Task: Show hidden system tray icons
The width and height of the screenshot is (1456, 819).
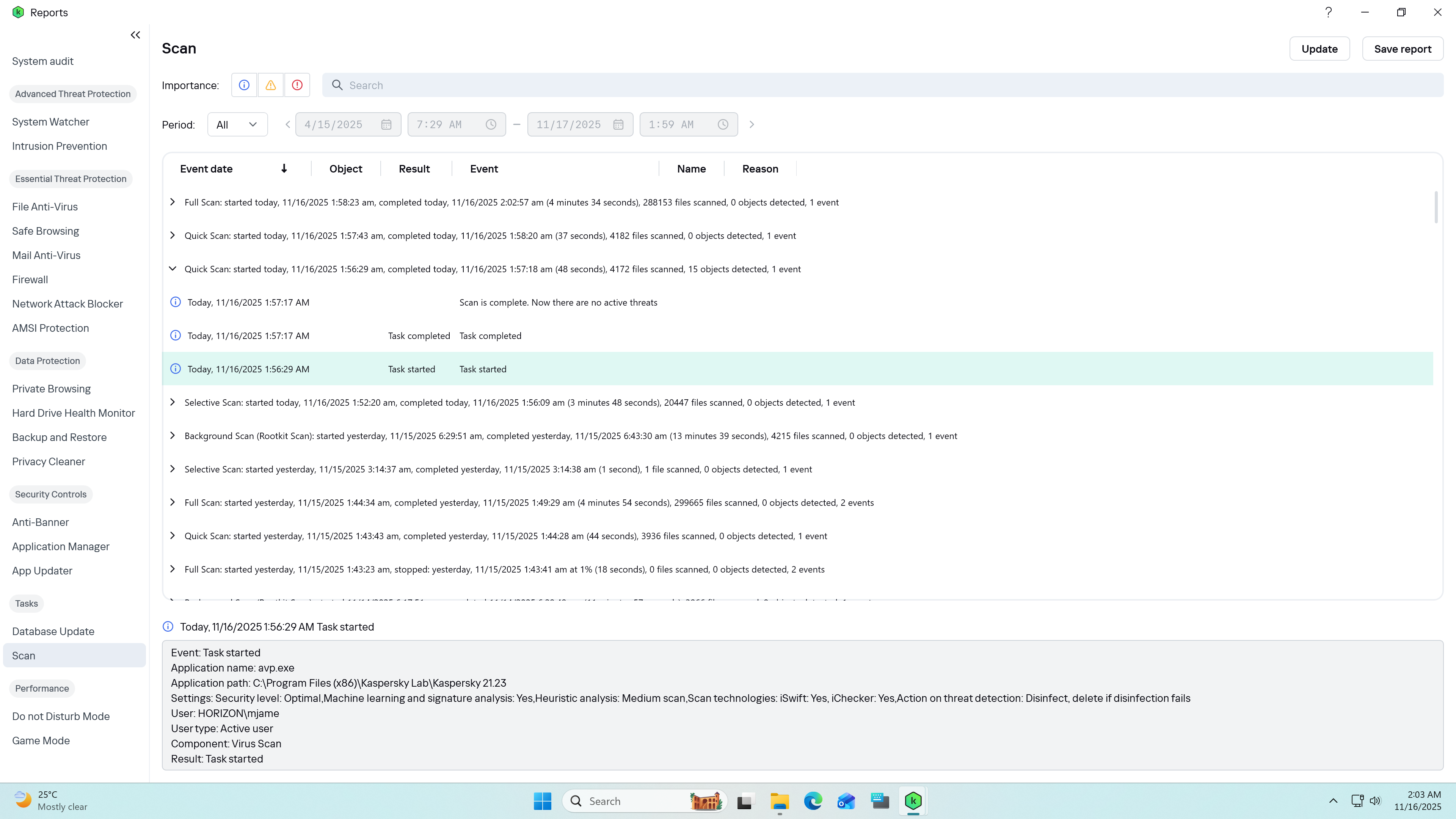Action: (x=1334, y=800)
